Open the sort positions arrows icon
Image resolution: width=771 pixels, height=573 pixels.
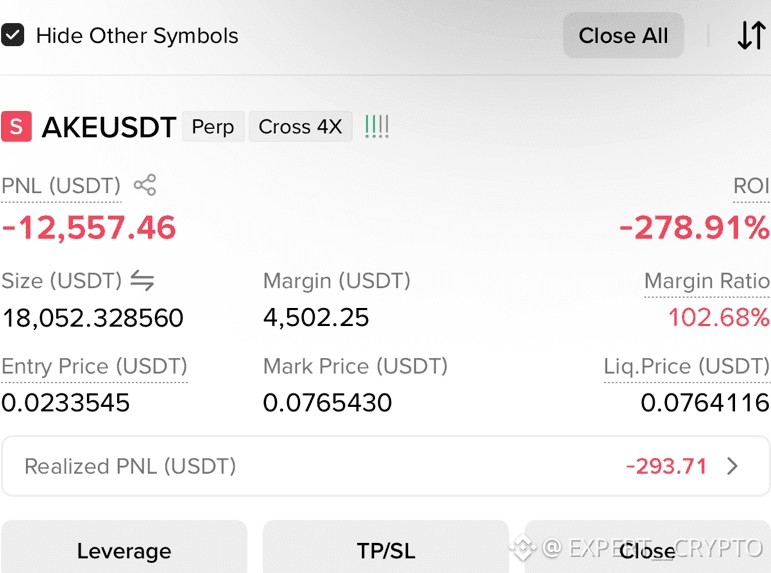751,35
